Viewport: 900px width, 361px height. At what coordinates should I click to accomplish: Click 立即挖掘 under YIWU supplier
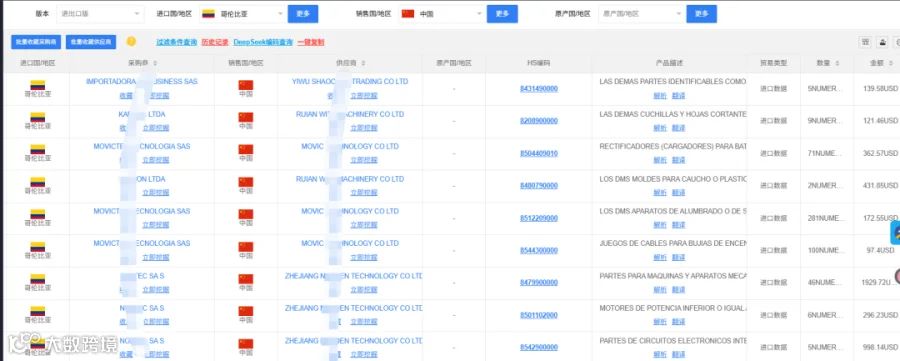pyautogui.click(x=364, y=96)
